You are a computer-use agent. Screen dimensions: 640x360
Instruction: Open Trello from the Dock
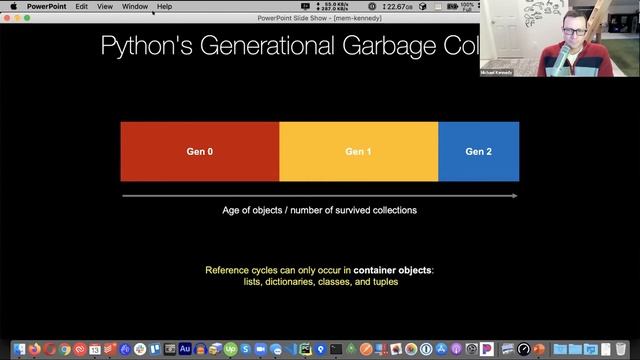(x=155, y=349)
